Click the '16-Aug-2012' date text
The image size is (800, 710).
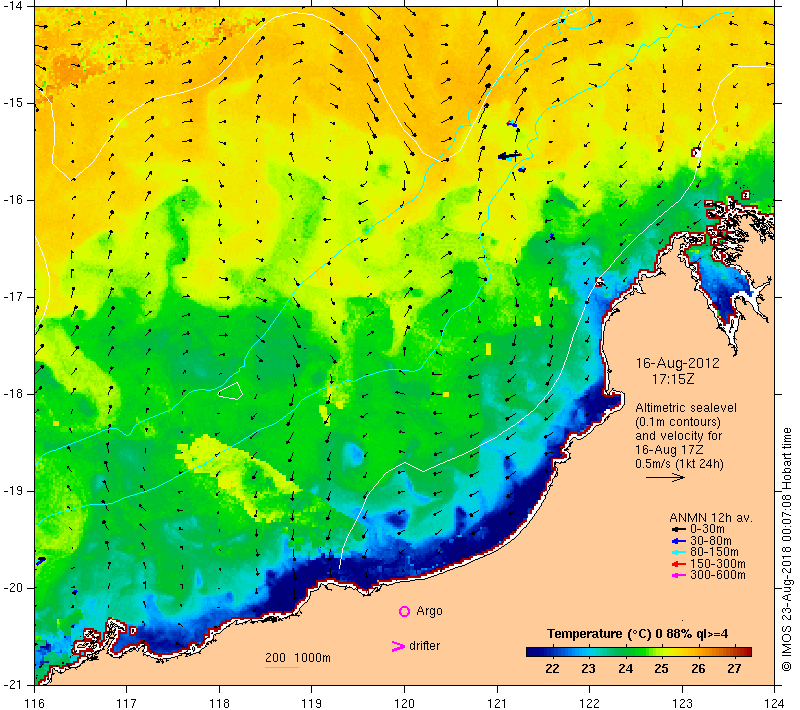click(678, 363)
